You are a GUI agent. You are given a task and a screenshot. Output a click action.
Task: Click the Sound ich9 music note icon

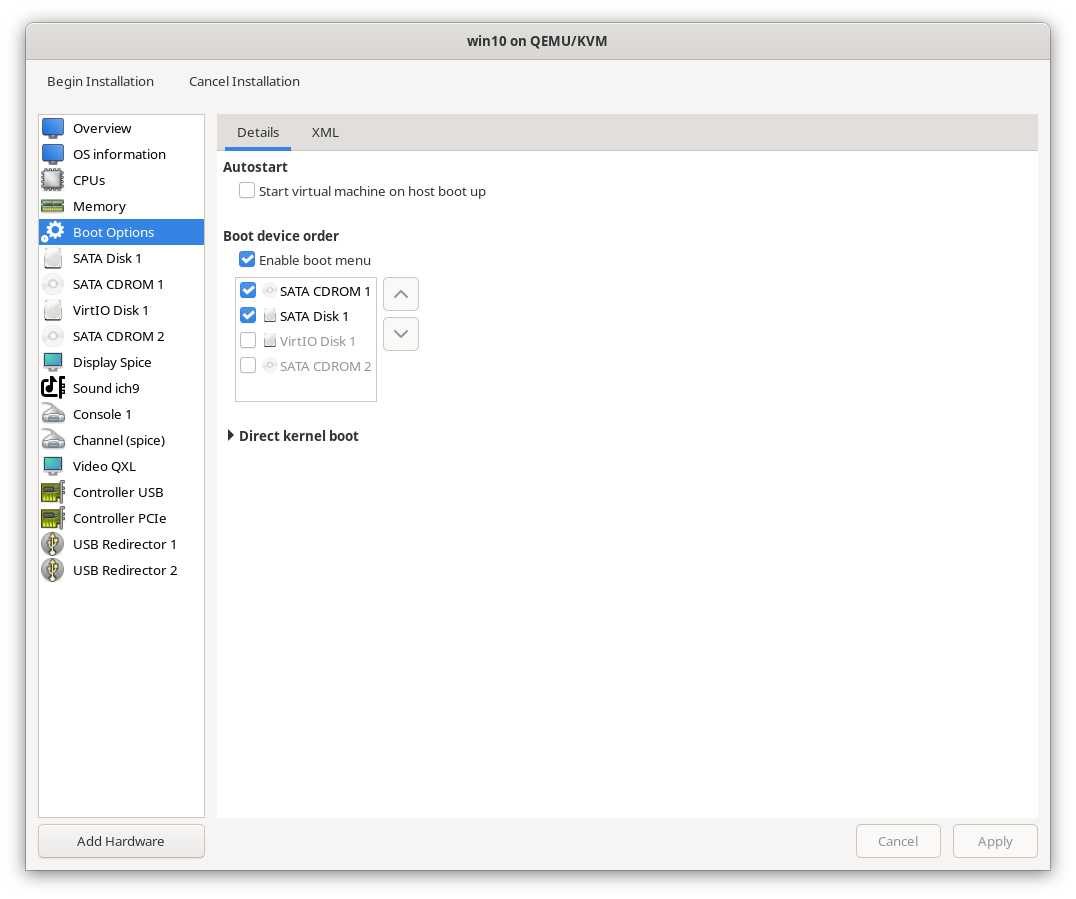pos(53,388)
